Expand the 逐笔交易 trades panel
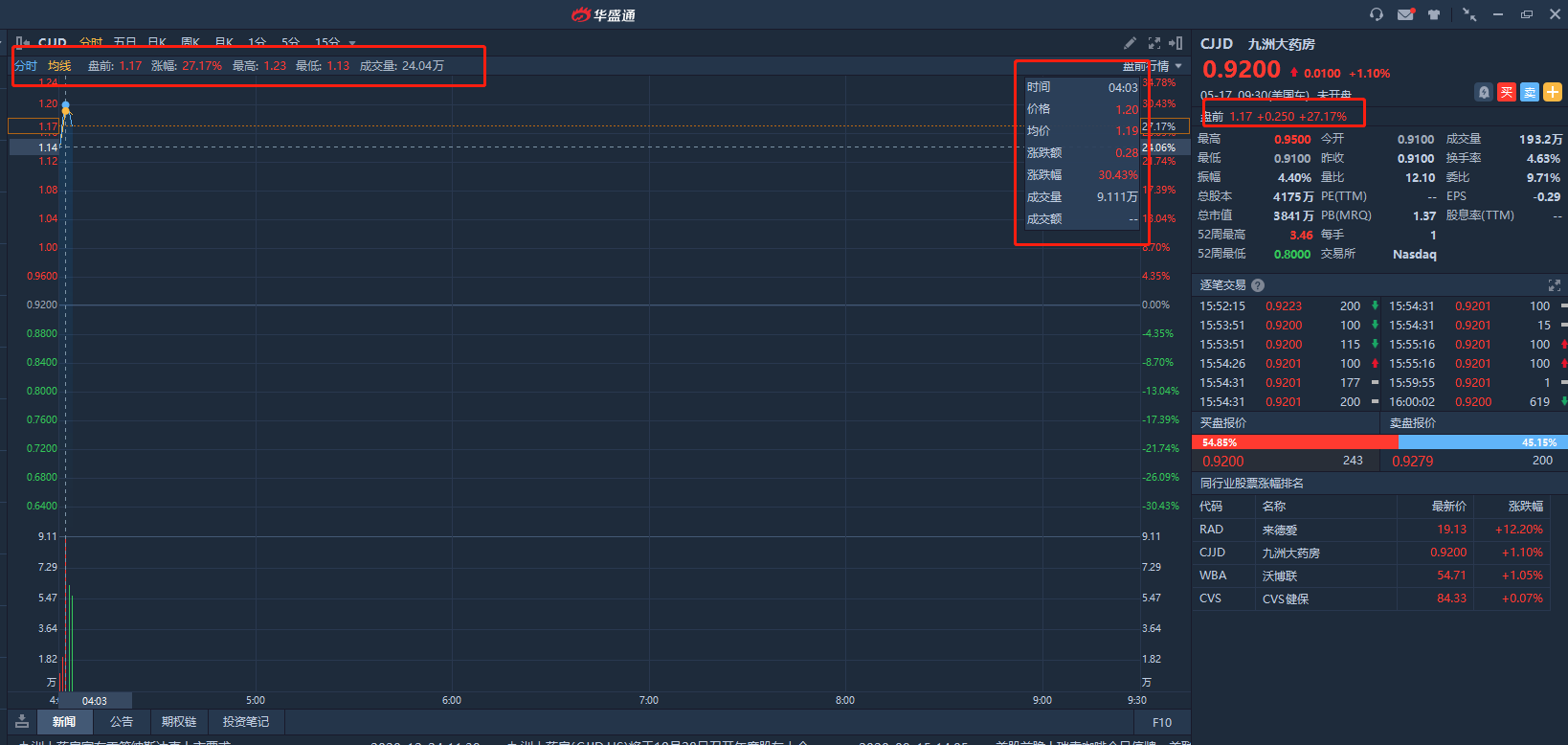The width and height of the screenshot is (1568, 745). [x=1554, y=285]
